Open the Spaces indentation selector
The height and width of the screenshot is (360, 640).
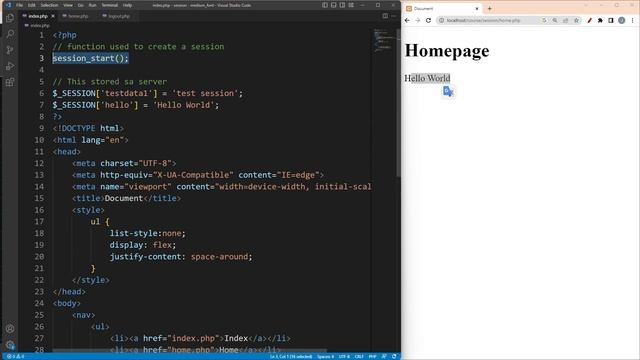325,356
